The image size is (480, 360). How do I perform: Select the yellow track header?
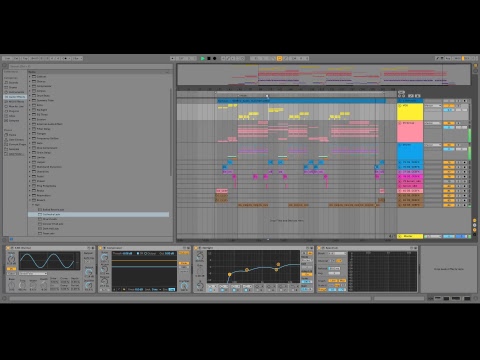point(410,112)
